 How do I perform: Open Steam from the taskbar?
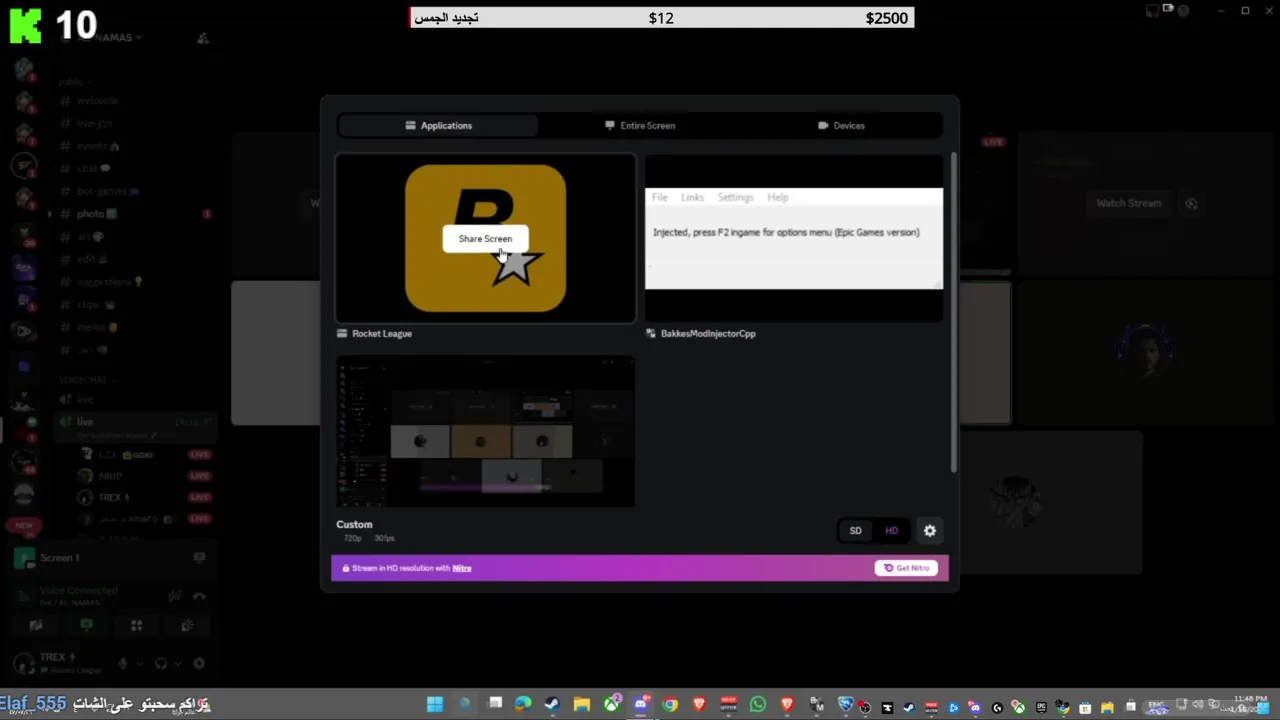552,705
